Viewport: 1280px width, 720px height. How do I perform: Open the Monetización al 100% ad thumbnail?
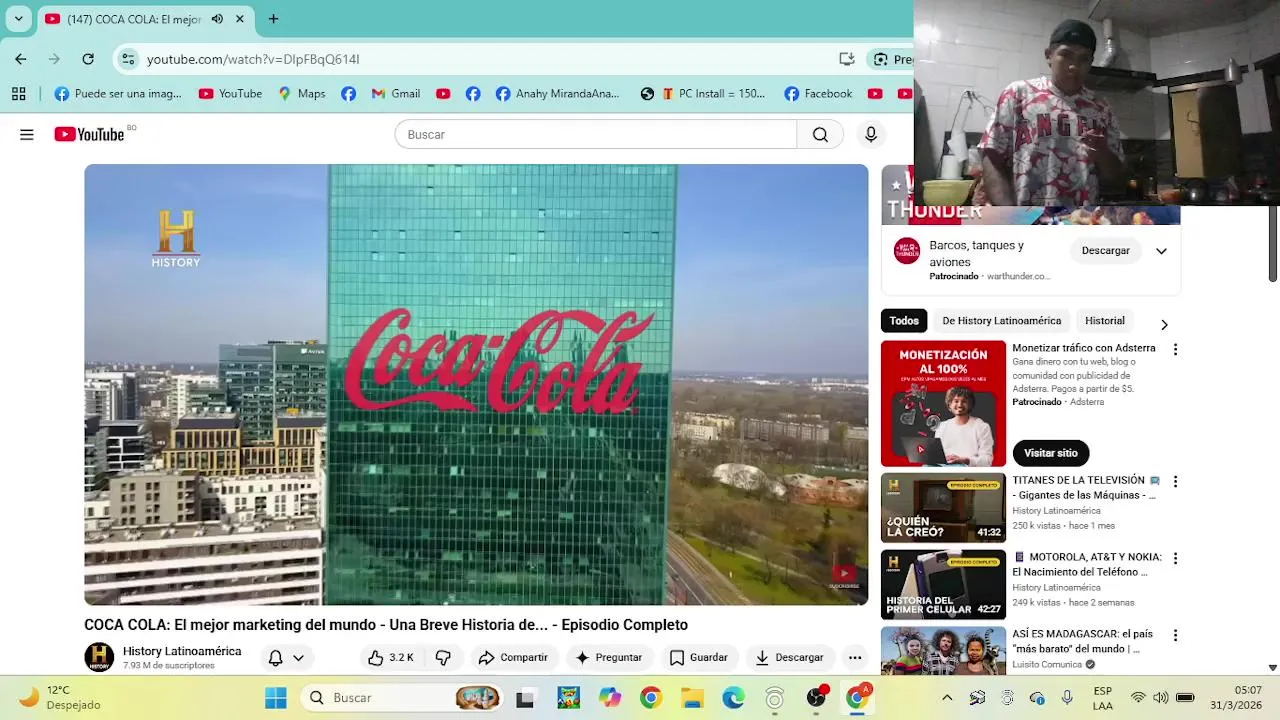(943, 403)
